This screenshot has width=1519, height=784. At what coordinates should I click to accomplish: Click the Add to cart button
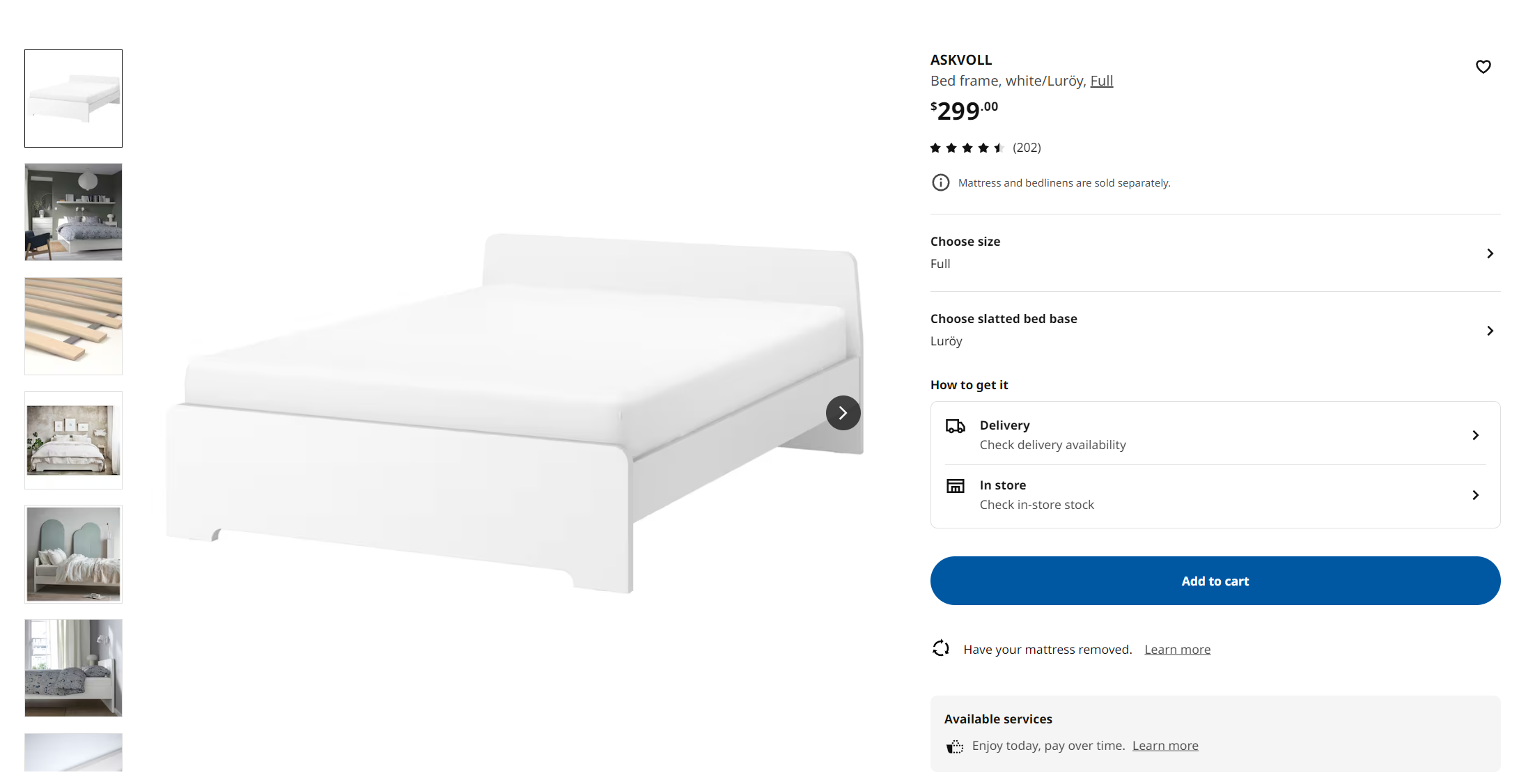pos(1215,581)
